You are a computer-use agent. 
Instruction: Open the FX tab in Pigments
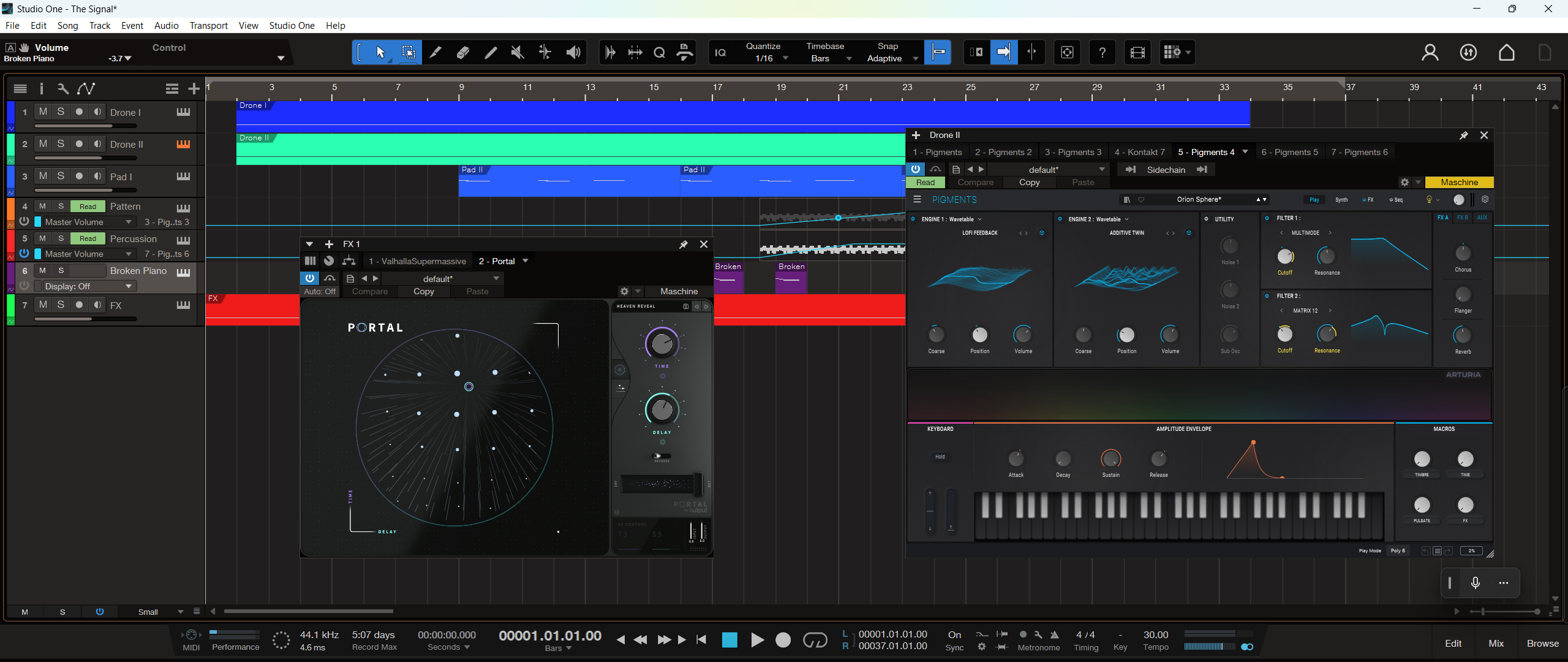[x=1368, y=200]
